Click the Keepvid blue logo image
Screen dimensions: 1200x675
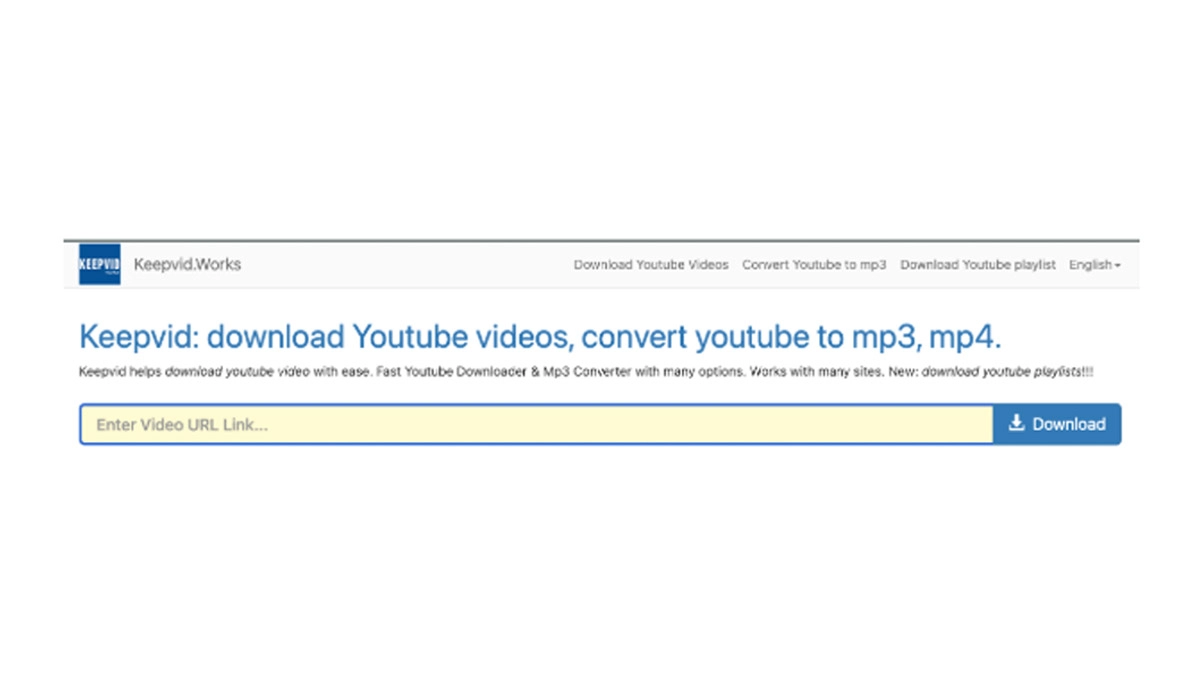(x=99, y=265)
